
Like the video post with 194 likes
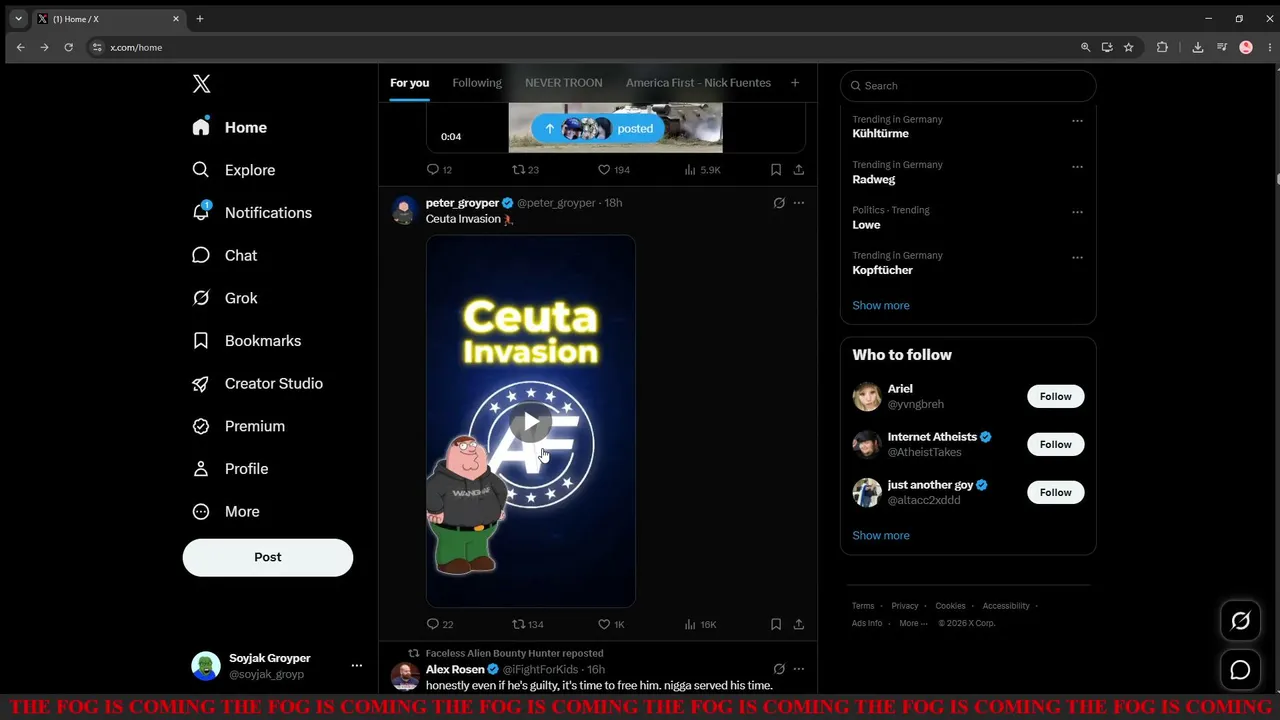coord(613,170)
